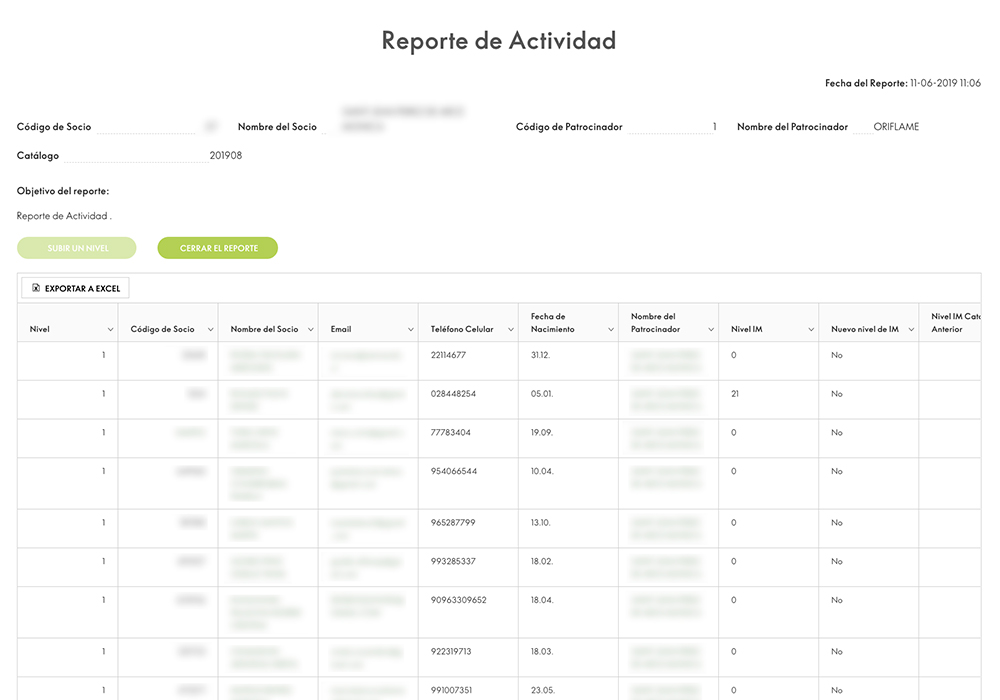Click the Nivel IM Catálogo Anterior column header

[x=955, y=322]
